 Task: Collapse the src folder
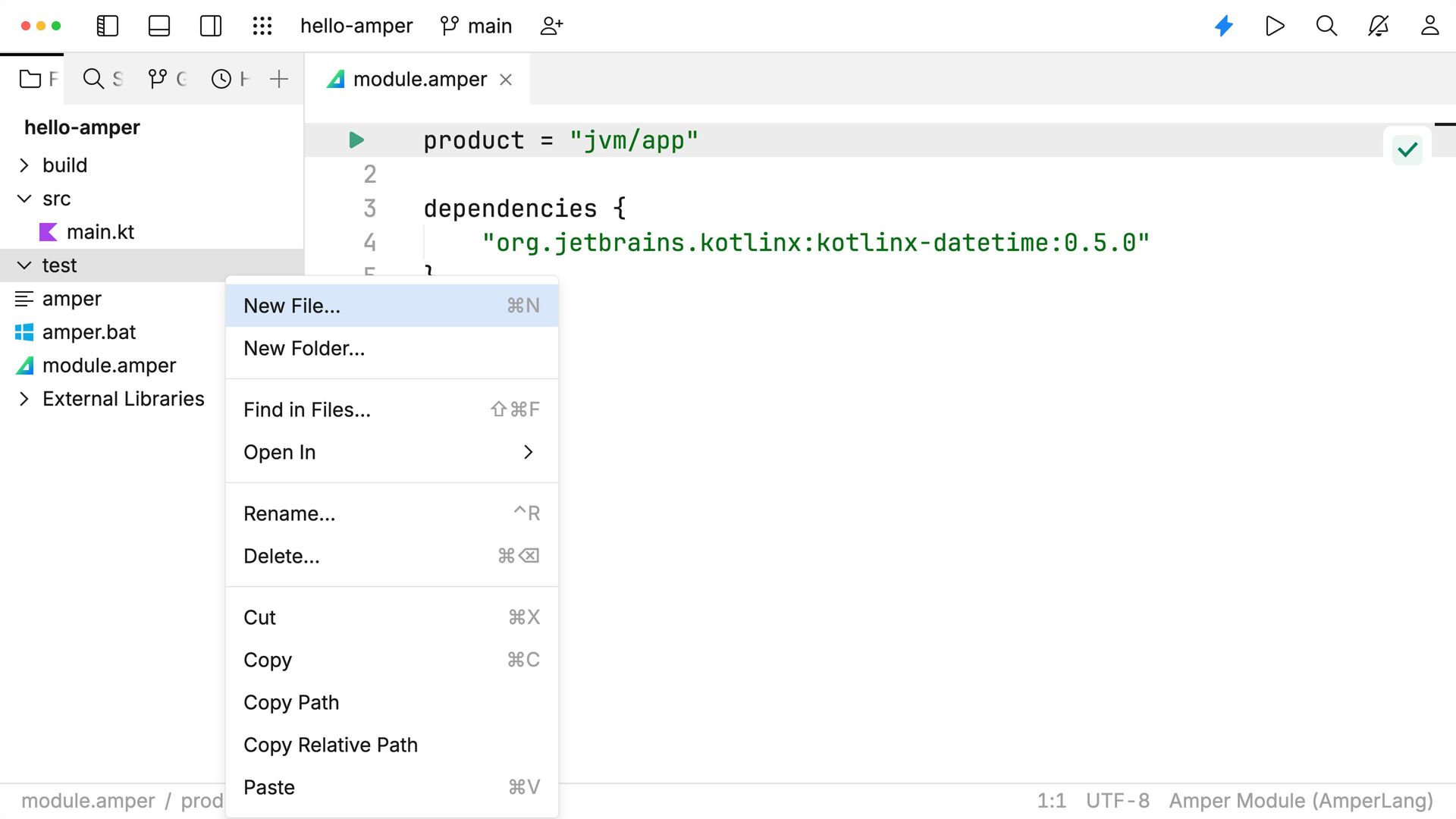point(24,199)
